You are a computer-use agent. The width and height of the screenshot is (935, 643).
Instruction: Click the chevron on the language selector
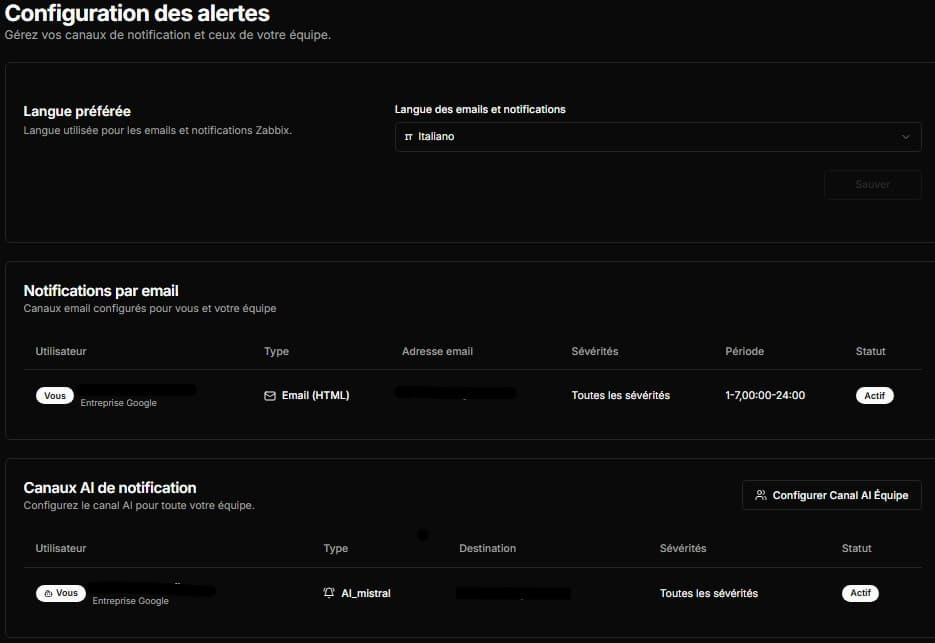908,136
